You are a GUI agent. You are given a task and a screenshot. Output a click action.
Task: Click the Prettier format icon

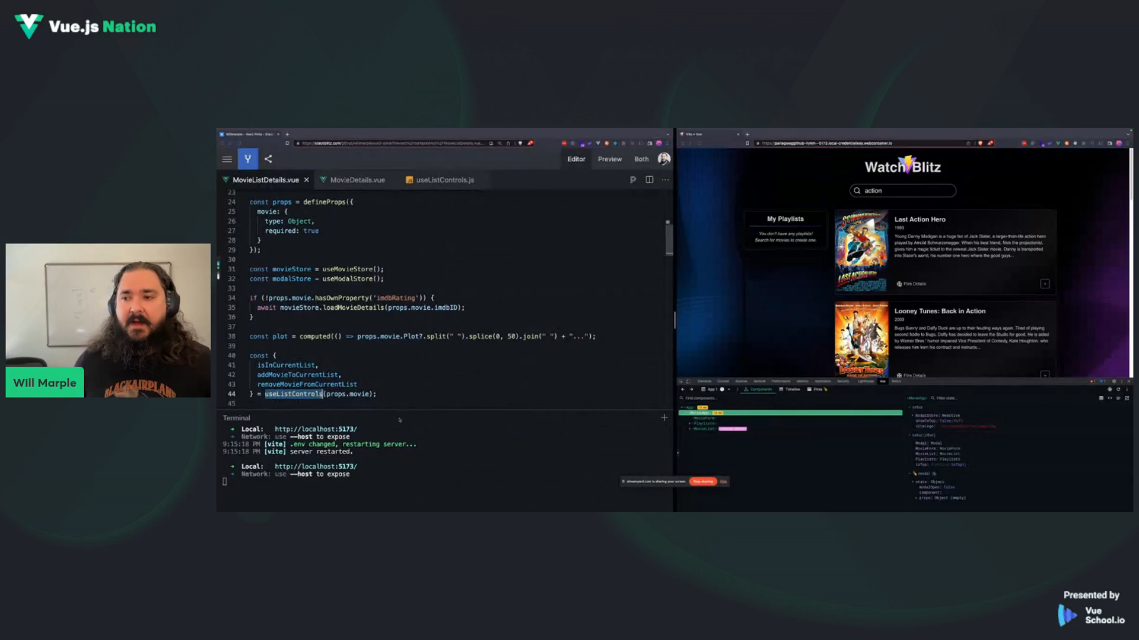point(633,180)
